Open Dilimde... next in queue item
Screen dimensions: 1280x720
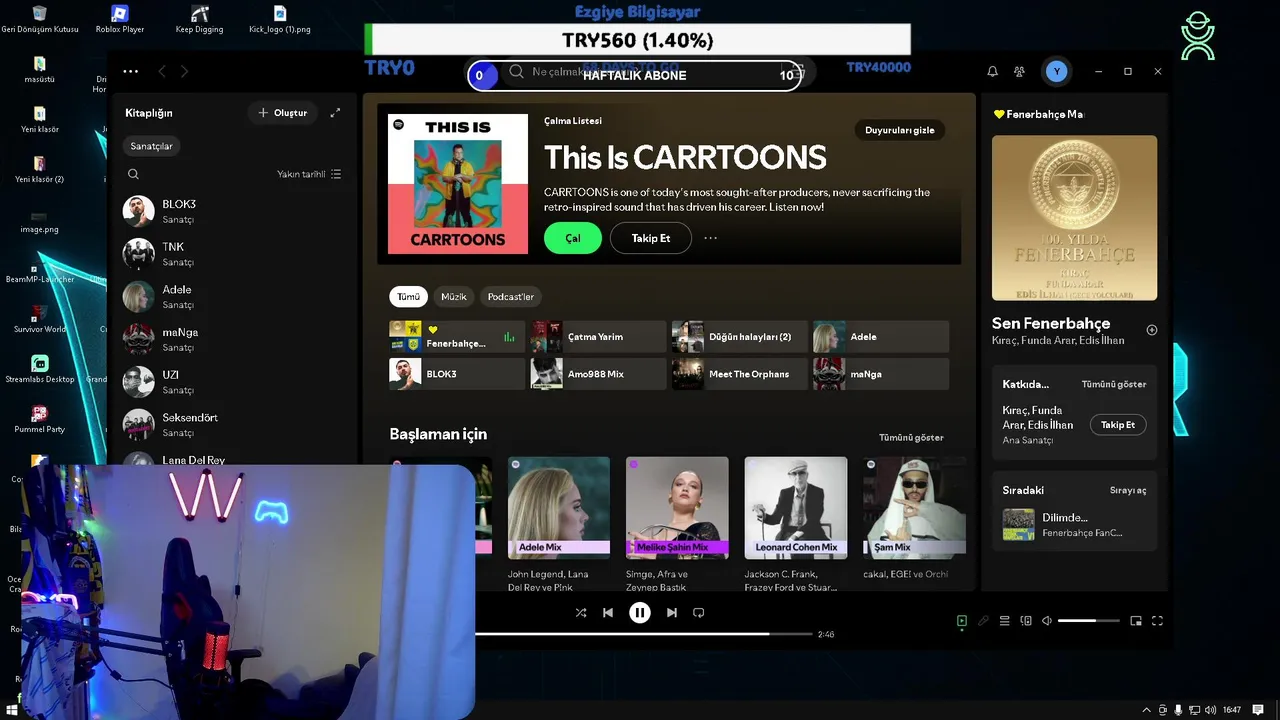coord(1075,524)
